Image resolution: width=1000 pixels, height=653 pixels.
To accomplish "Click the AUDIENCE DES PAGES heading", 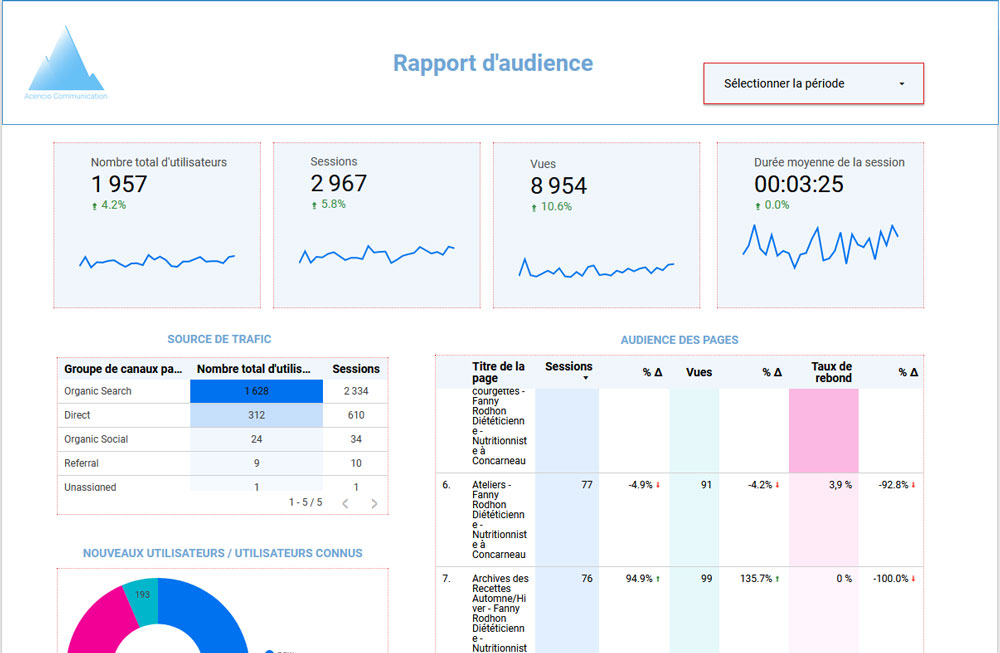I will [x=679, y=341].
